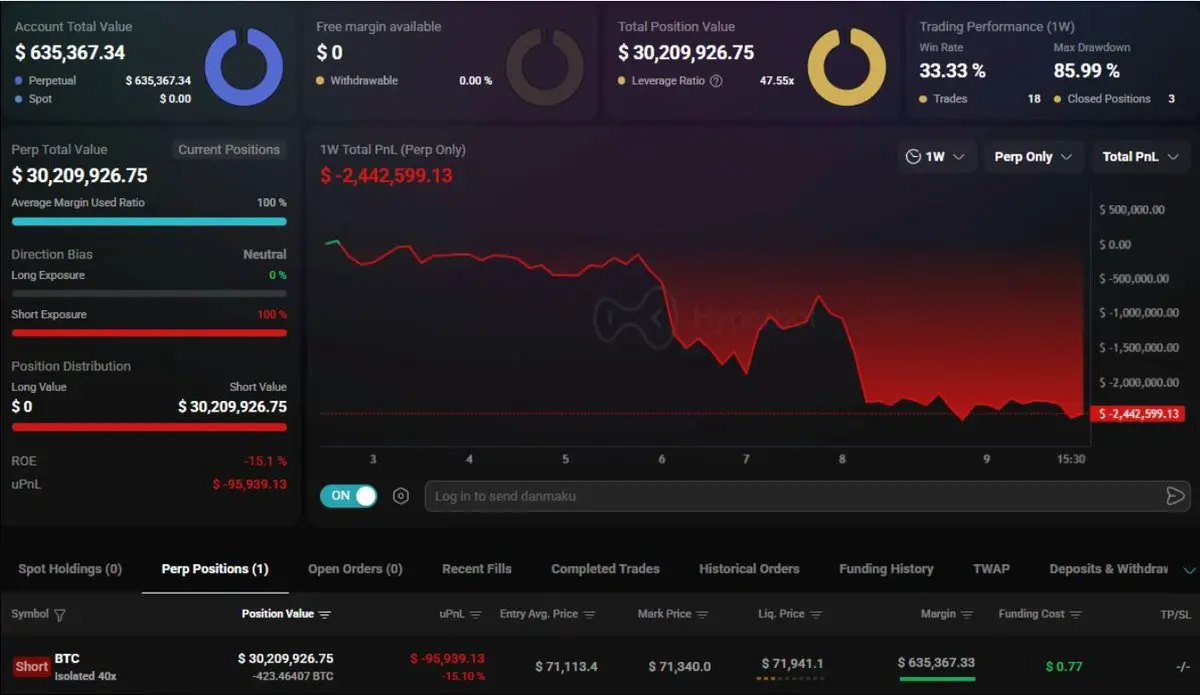
Task: Open the Open Orders (0) tab
Action: pyautogui.click(x=355, y=569)
